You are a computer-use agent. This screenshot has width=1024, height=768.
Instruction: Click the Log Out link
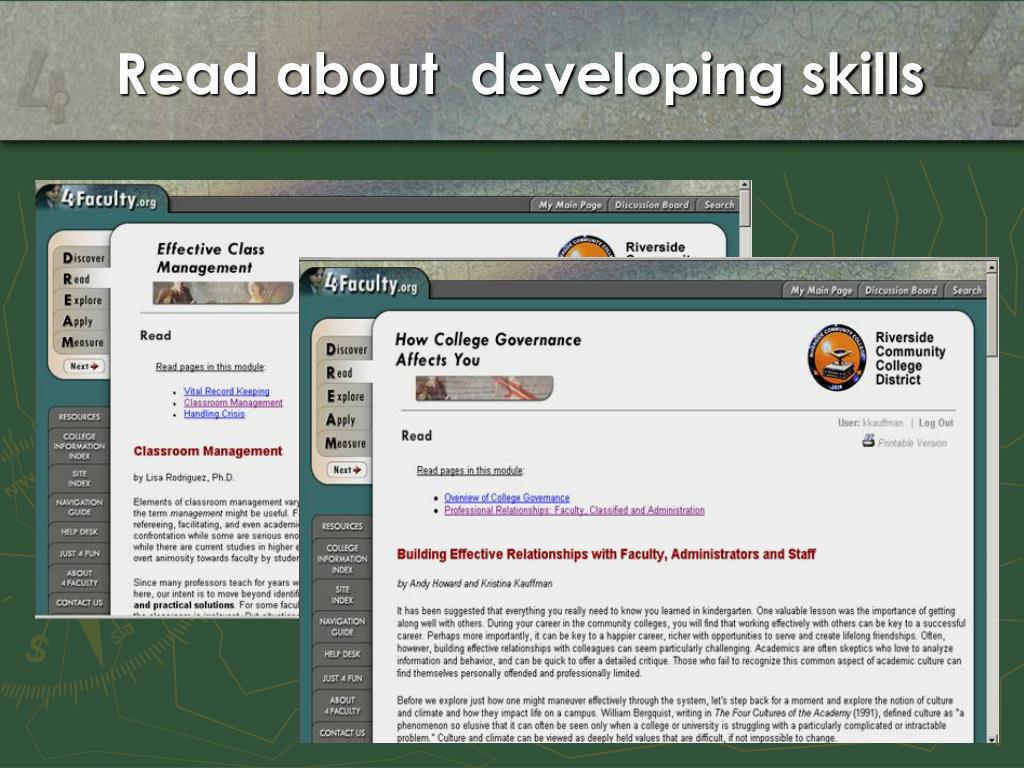[x=936, y=423]
